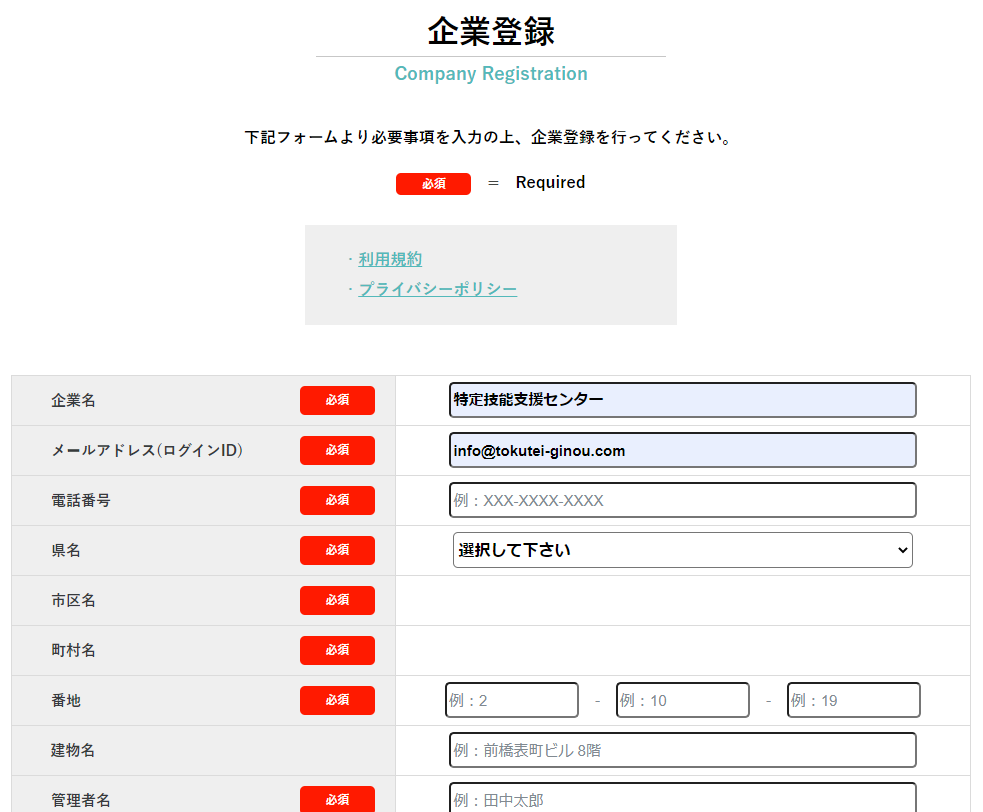
Task: Expand the 県名 prefecture dropdown
Action: pos(682,550)
